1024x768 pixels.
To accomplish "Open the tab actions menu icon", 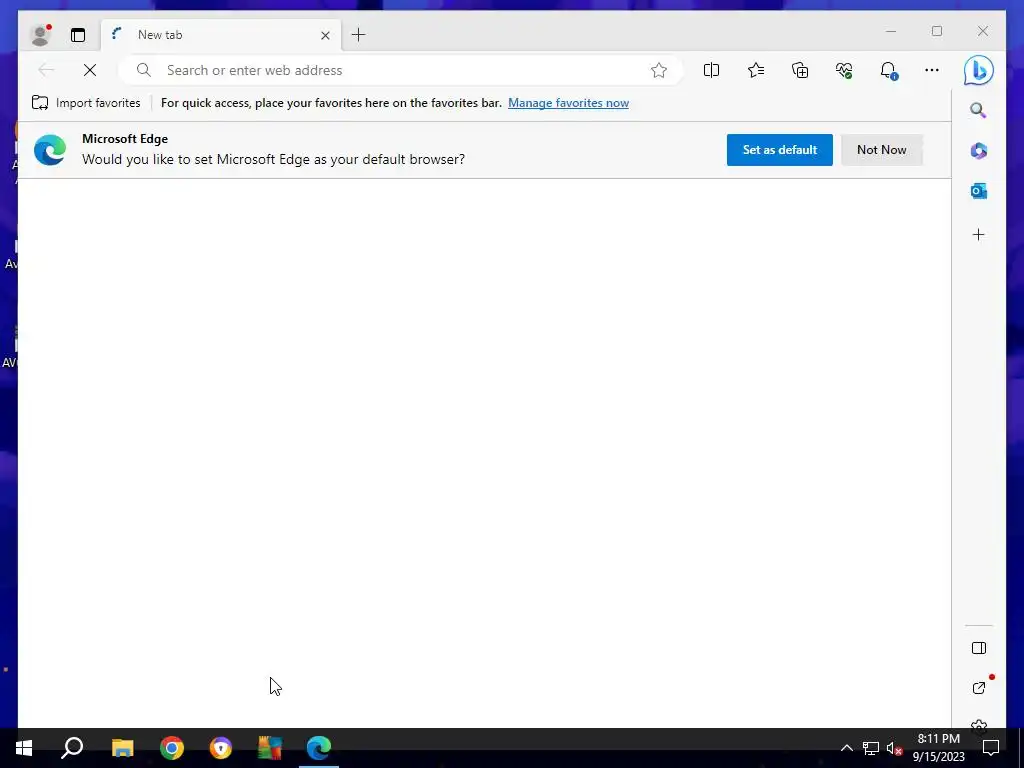I will pyautogui.click(x=78, y=35).
